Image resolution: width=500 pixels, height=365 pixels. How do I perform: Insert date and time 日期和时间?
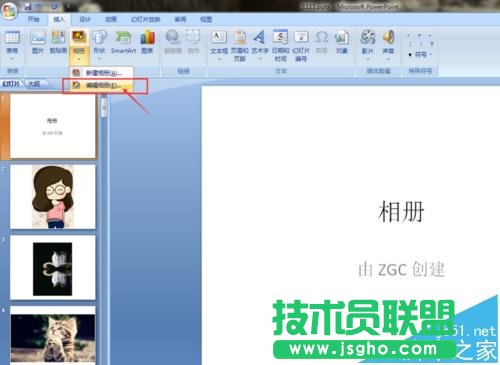coord(280,46)
